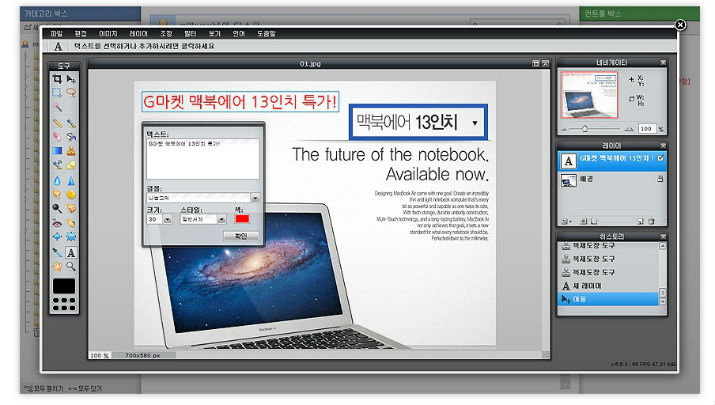The height and width of the screenshot is (405, 715).
Task: Select the Clone Stamp tool
Action: pos(71,151)
